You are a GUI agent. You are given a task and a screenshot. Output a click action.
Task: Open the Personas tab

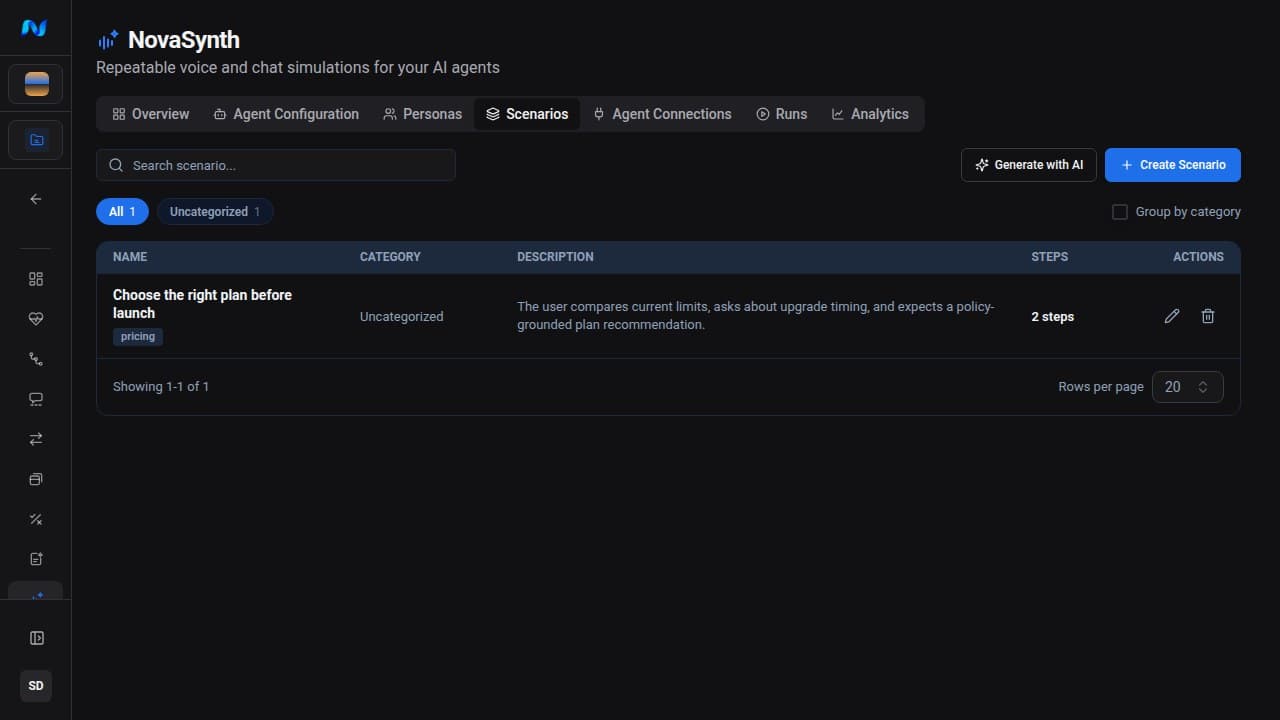(422, 114)
